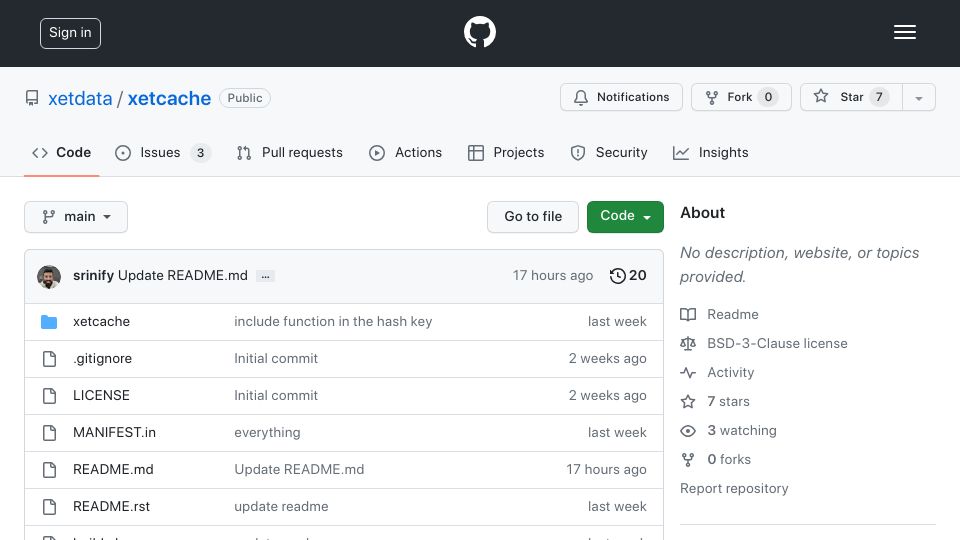Star the xetcache repository
The width and height of the screenshot is (960, 540).
pos(851,97)
